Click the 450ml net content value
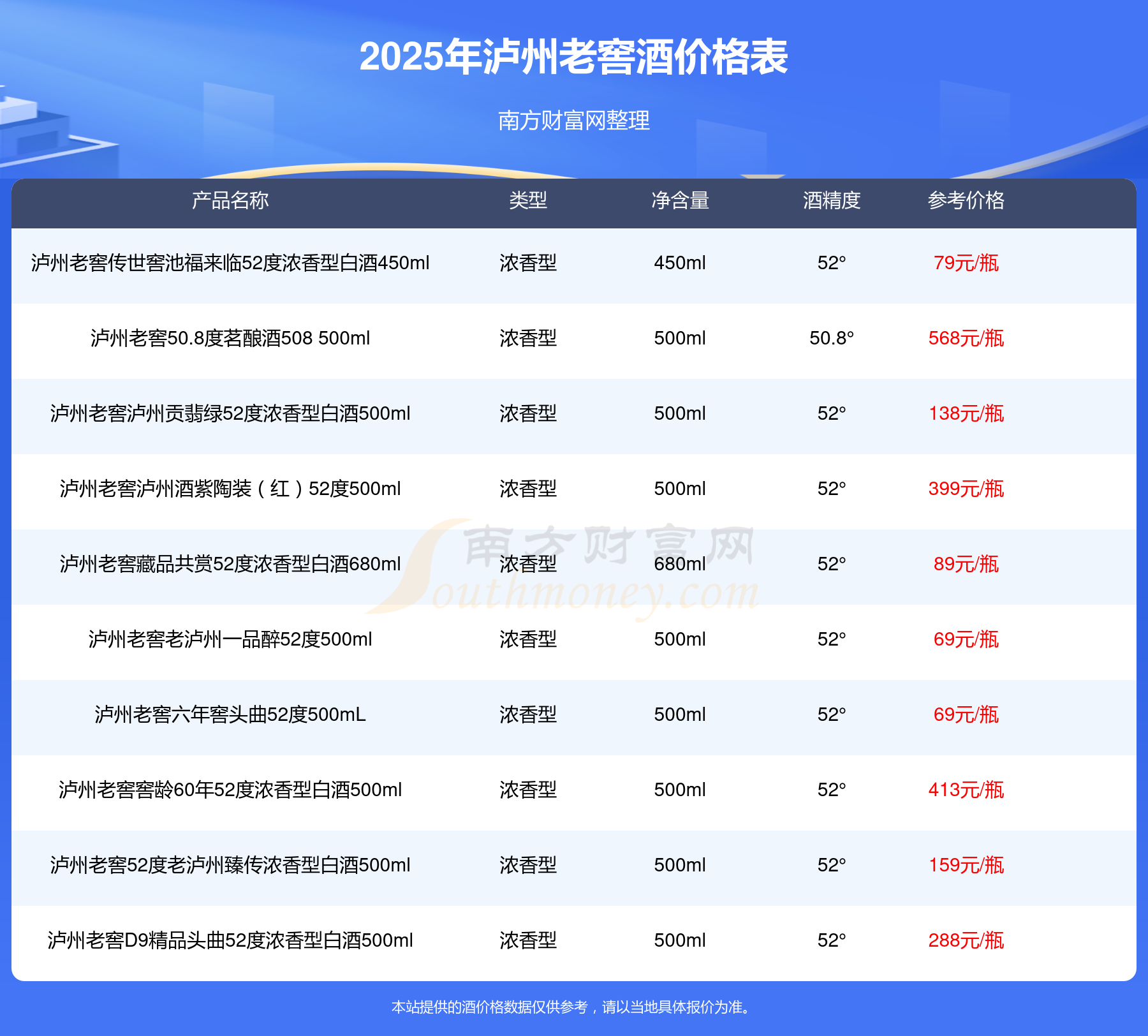 (x=680, y=263)
